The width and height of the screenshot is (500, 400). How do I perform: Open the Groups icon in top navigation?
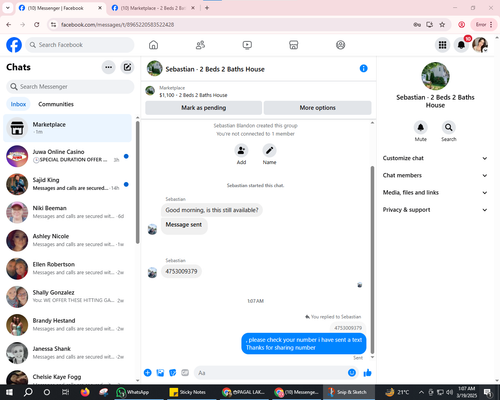[x=340, y=45]
